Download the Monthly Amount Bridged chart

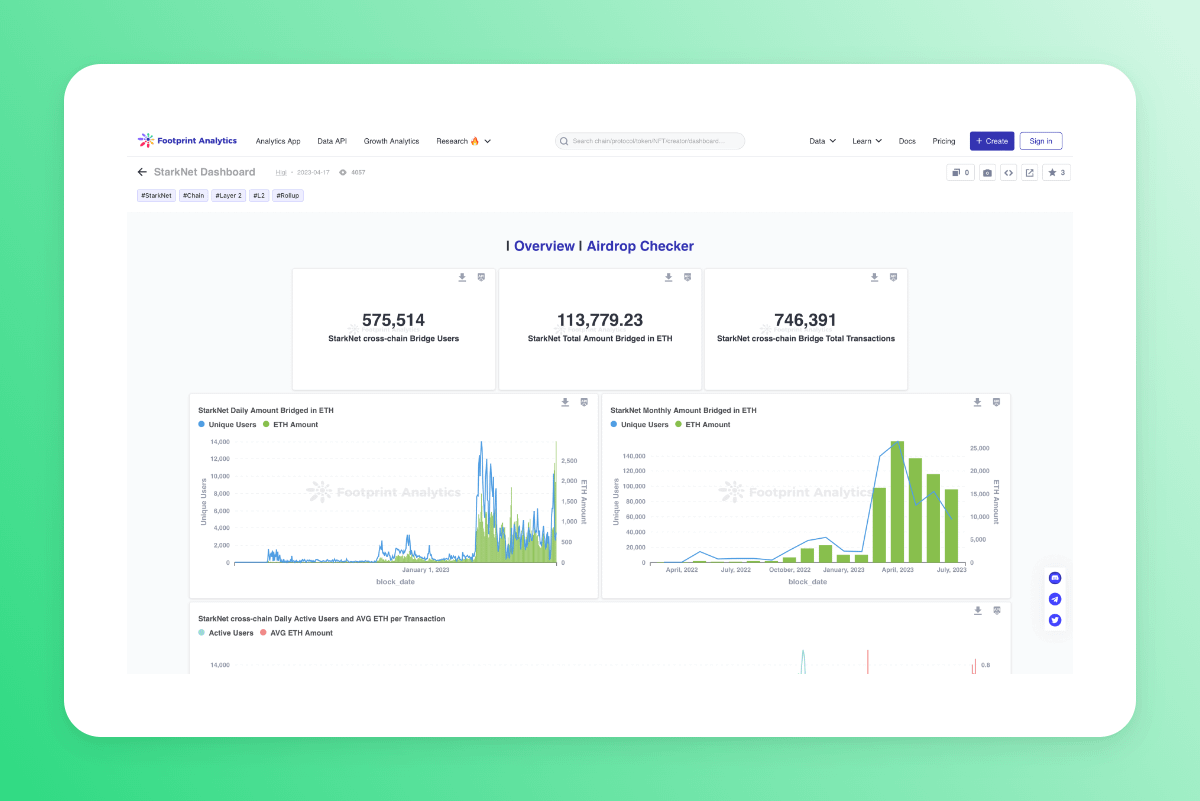pyautogui.click(x=977, y=402)
